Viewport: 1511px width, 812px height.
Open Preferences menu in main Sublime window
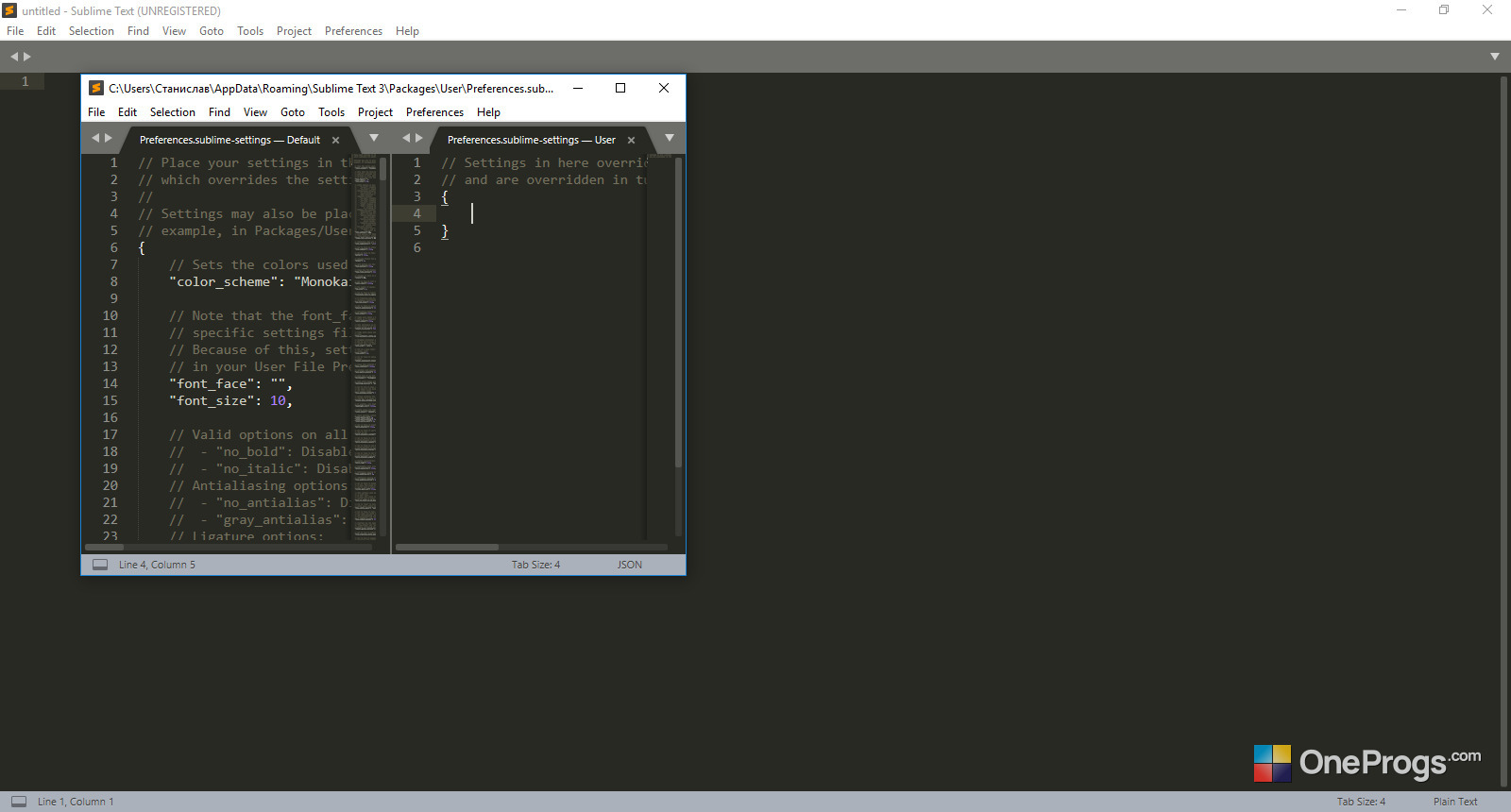tap(353, 31)
